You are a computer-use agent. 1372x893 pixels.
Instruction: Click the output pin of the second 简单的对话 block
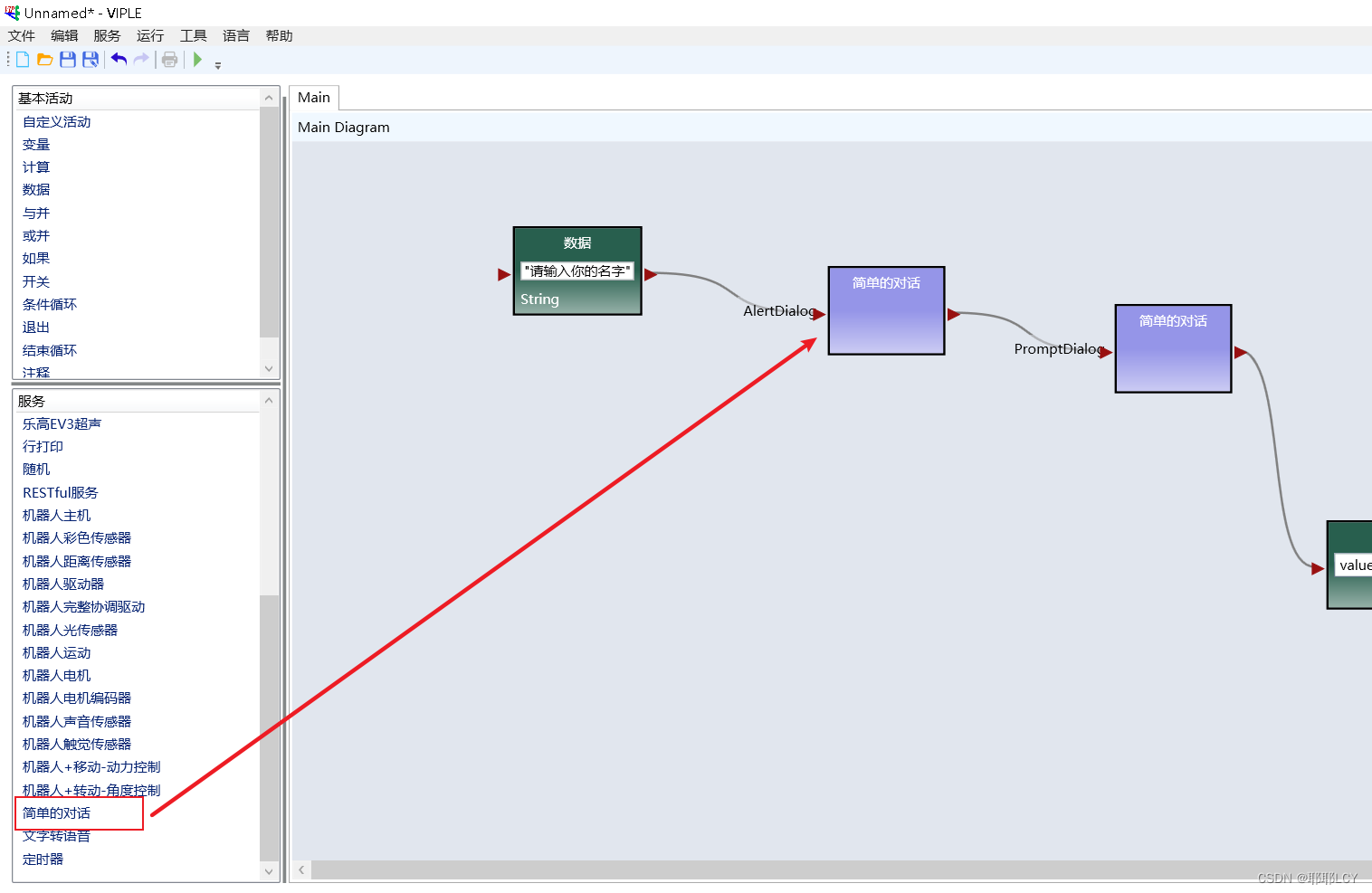pyautogui.click(x=1241, y=353)
